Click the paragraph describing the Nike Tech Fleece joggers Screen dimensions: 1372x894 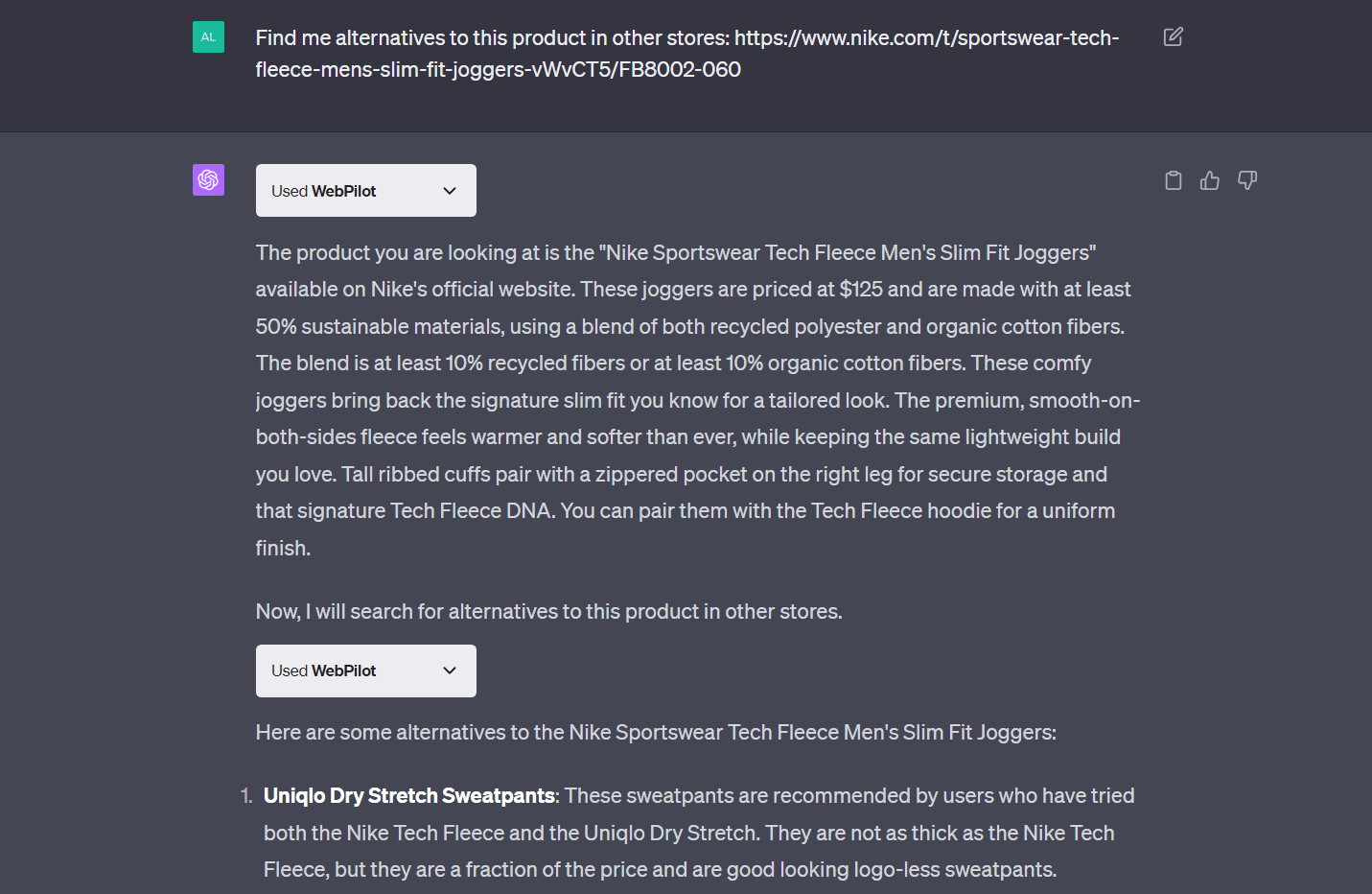(x=690, y=400)
